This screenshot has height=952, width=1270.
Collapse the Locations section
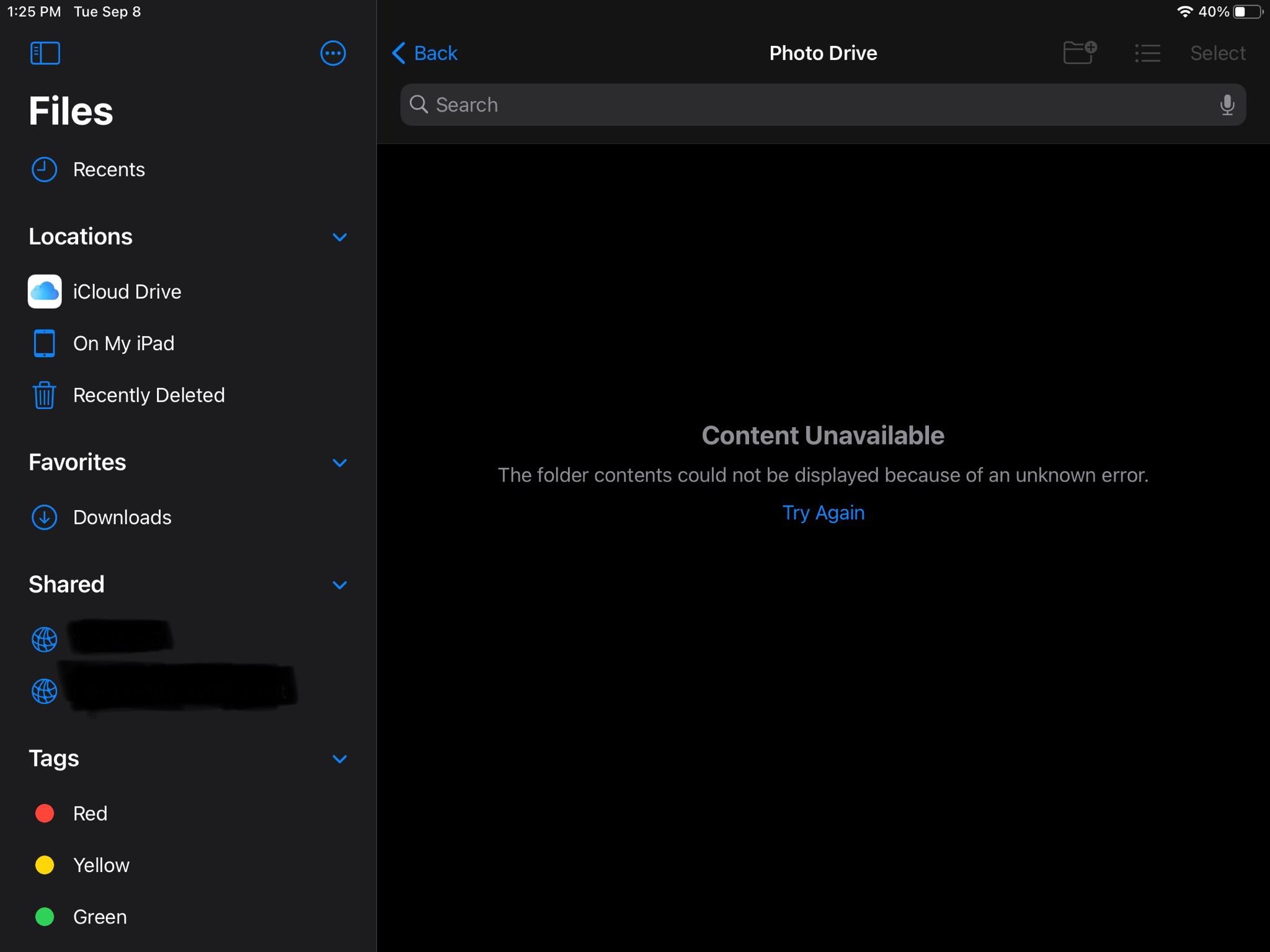coord(339,237)
